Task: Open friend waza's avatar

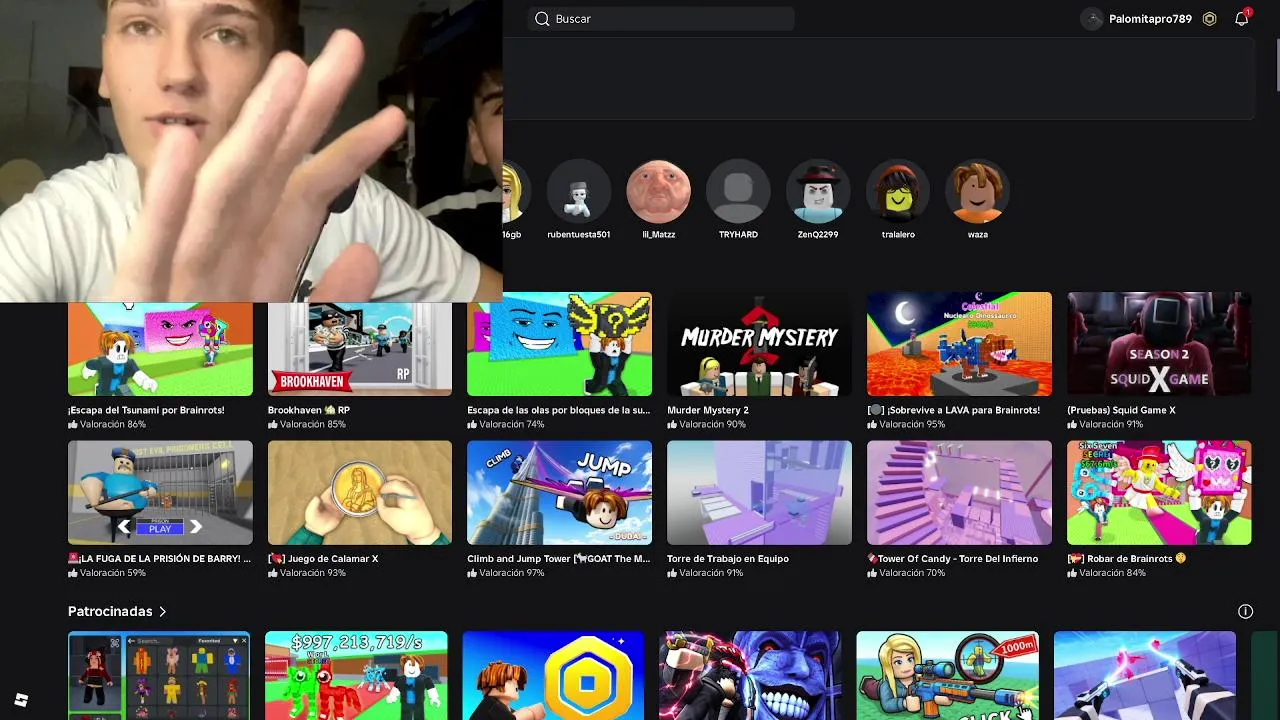Action: 978,191
